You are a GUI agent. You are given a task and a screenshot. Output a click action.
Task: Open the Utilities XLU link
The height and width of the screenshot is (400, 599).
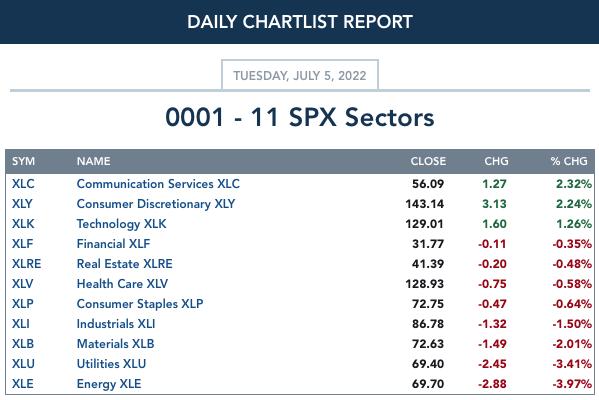click(x=111, y=364)
